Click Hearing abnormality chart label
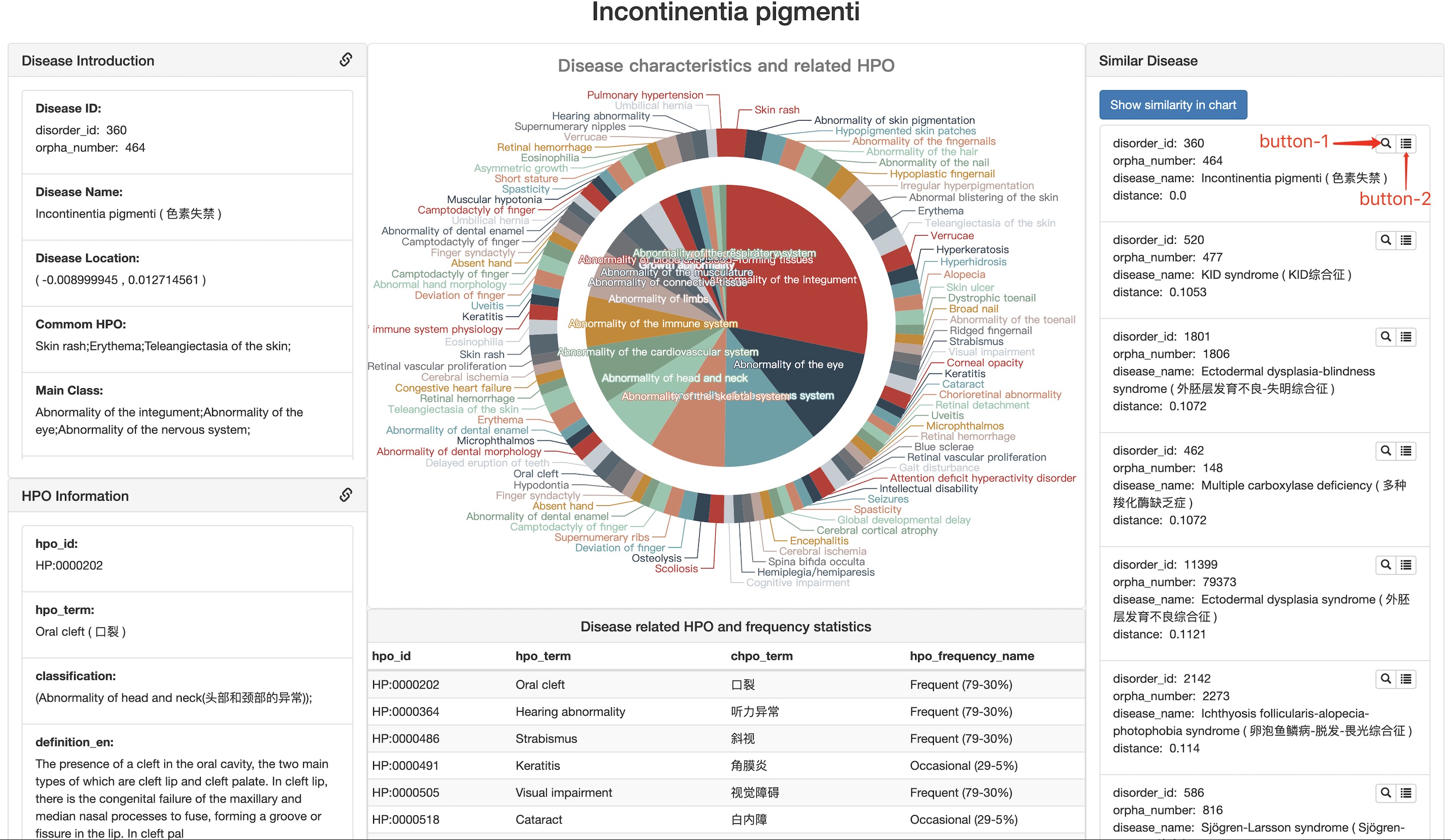 point(601,116)
